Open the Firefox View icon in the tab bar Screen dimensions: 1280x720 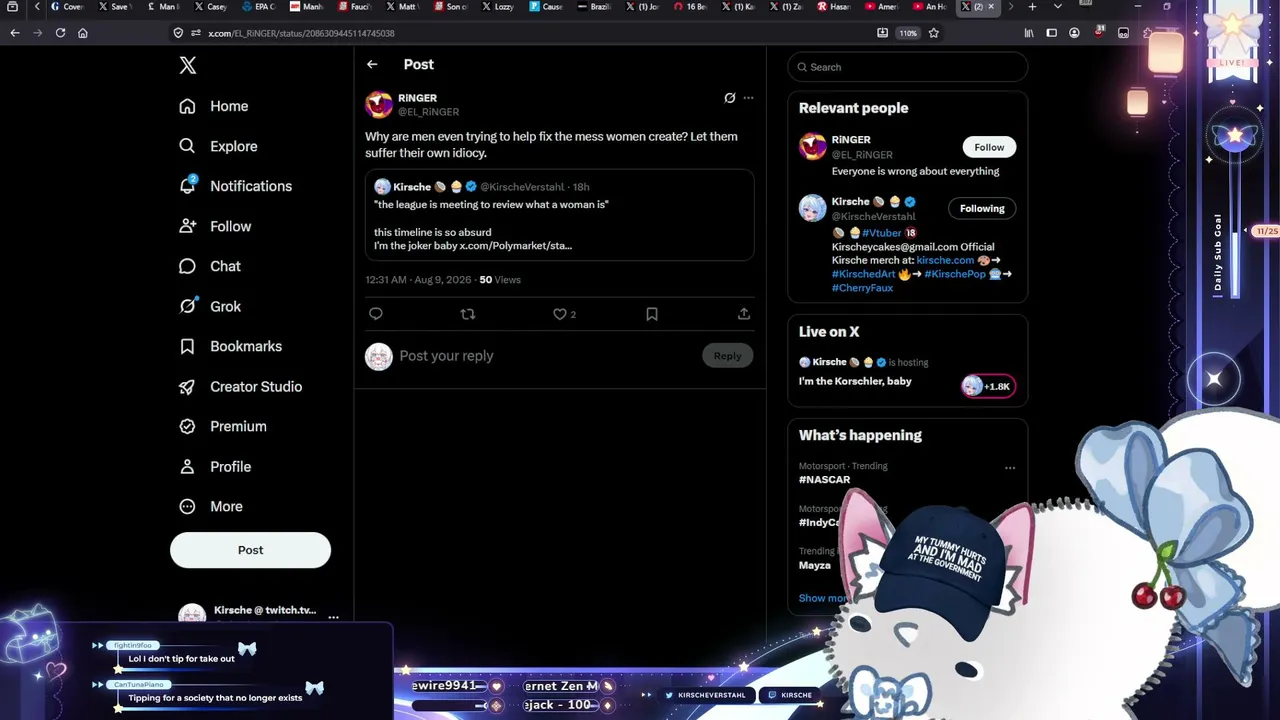pos(12,7)
